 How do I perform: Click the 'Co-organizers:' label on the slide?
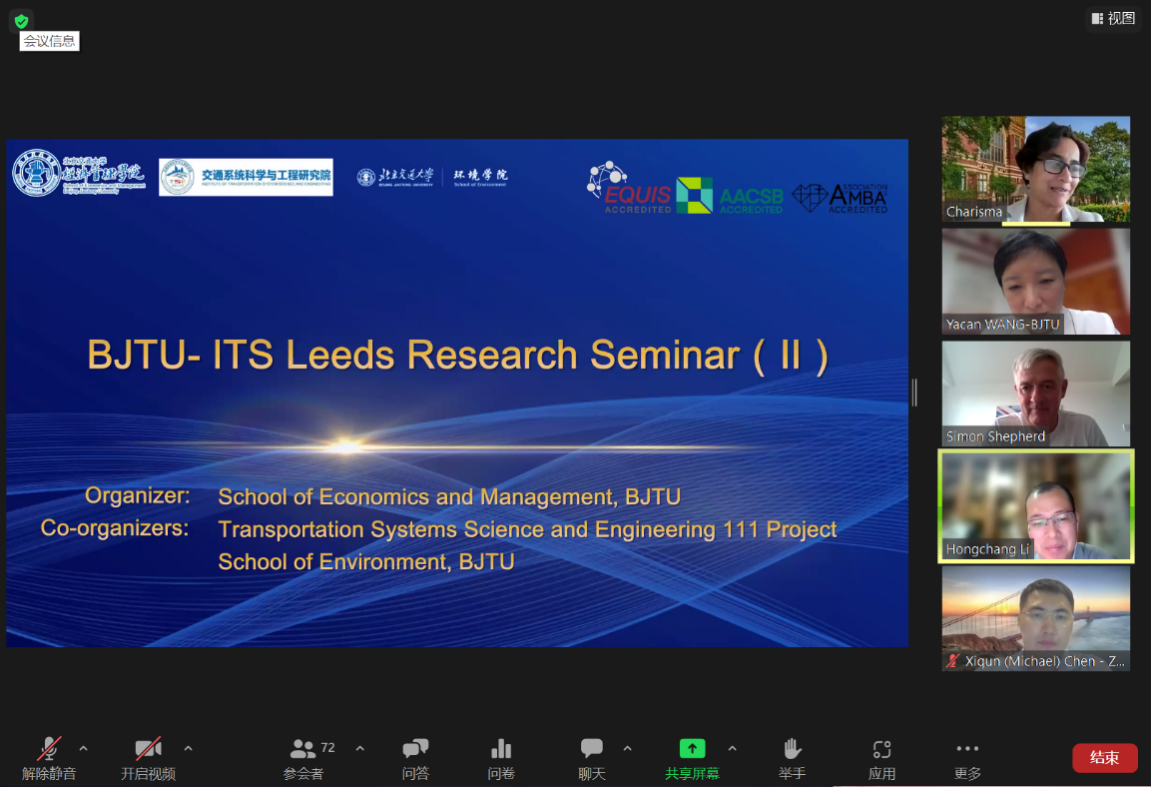point(115,528)
